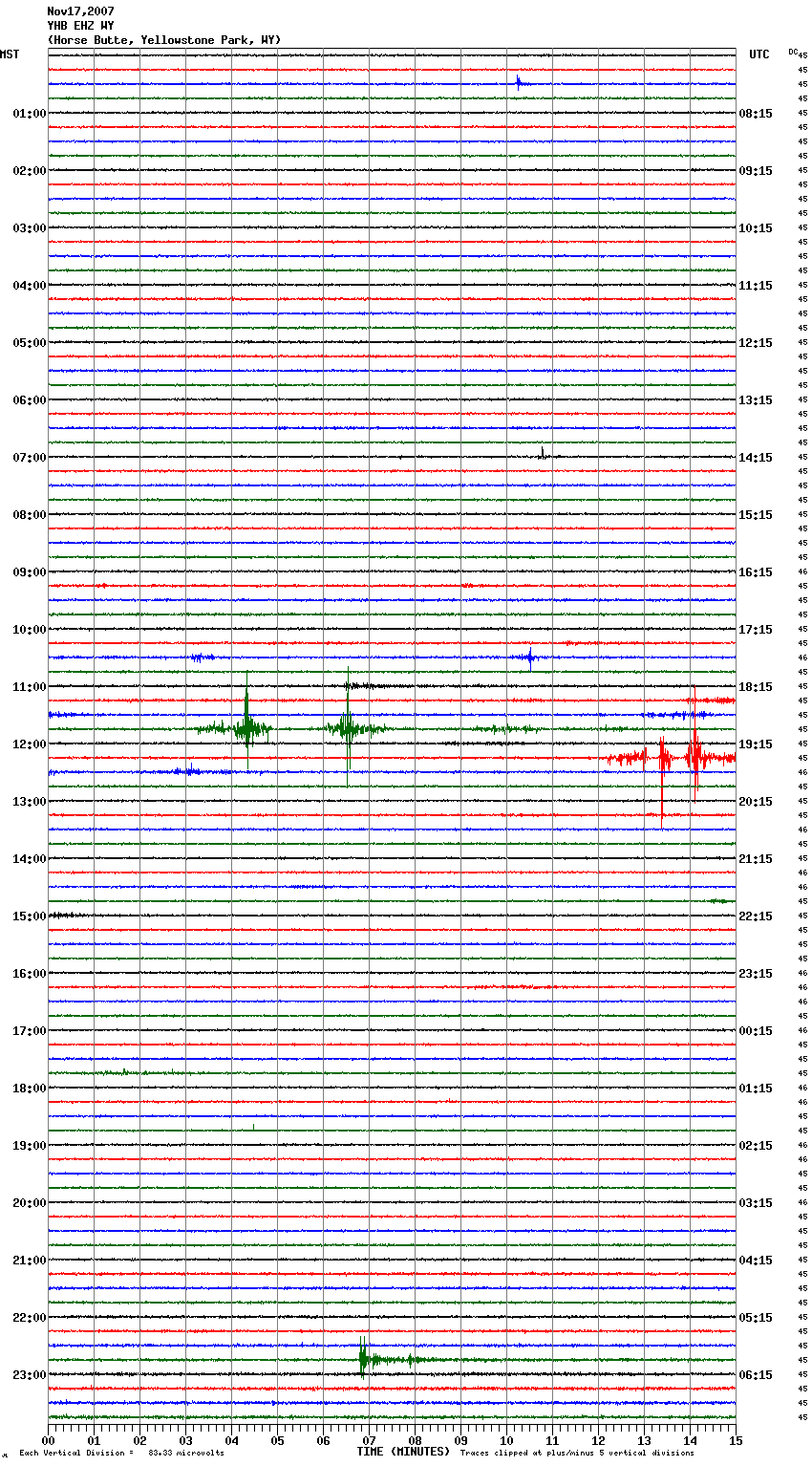Click minute tick label 12 on bottom axis

click(598, 1440)
